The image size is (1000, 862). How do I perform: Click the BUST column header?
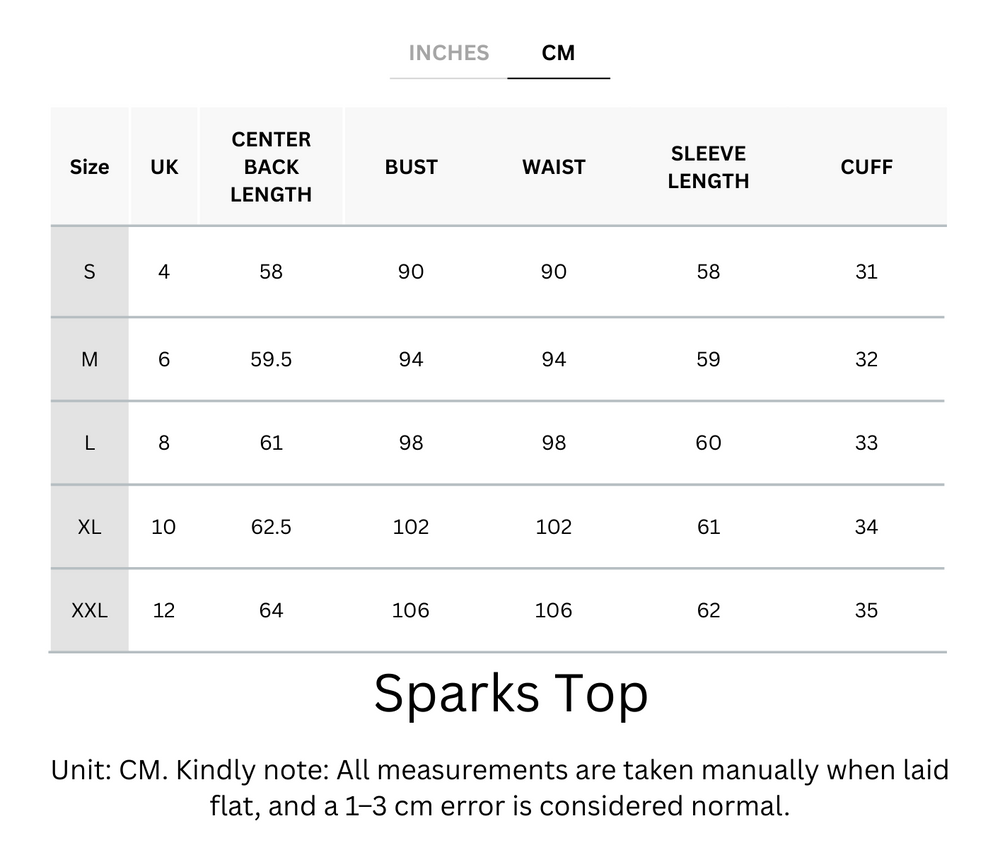[x=411, y=167]
